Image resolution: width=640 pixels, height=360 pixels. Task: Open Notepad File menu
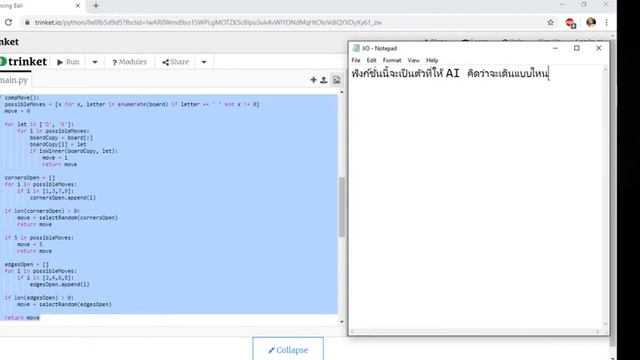(x=356, y=60)
